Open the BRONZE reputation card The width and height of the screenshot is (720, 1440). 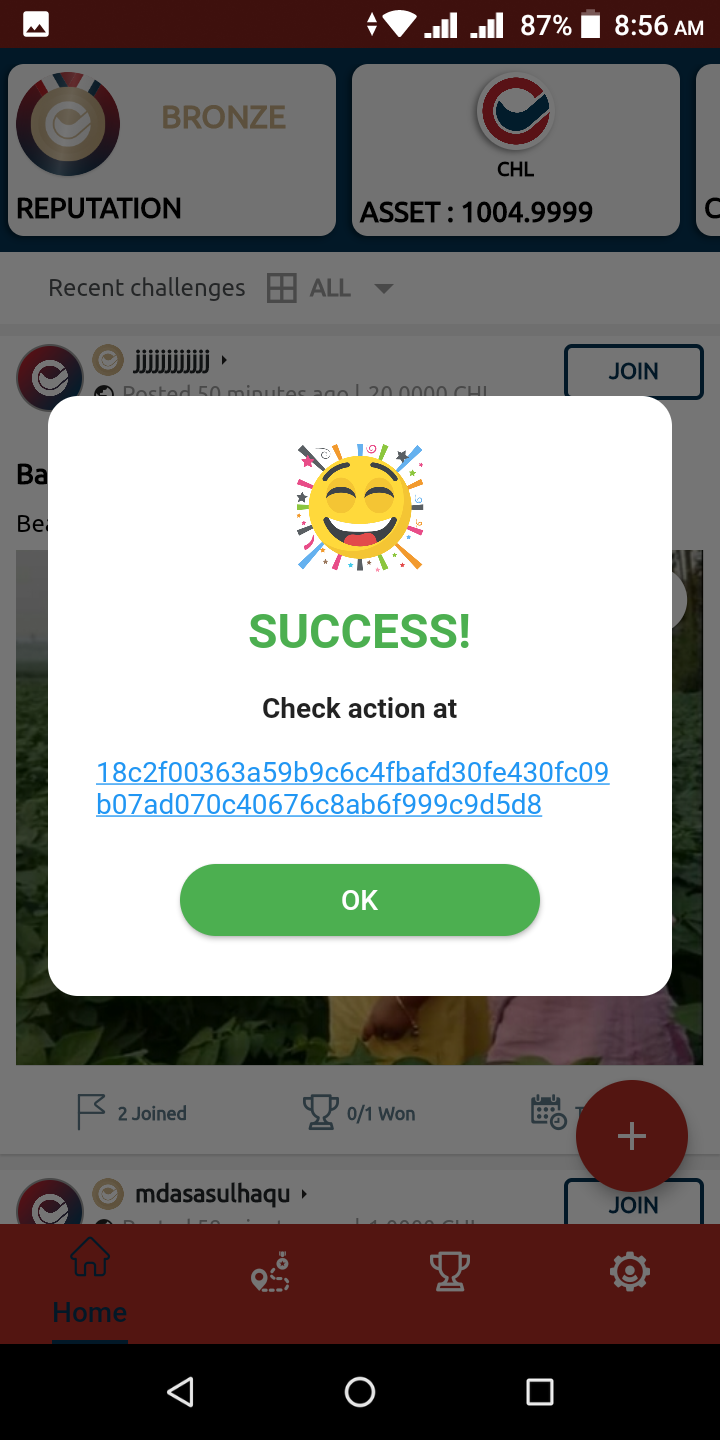172,150
